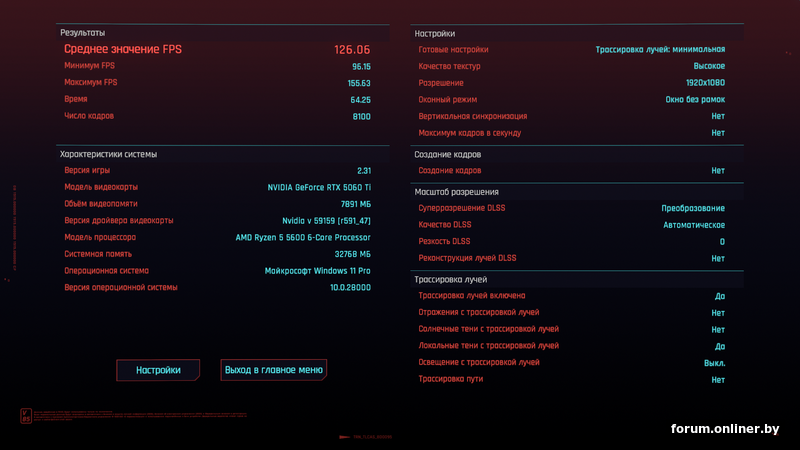800x450 pixels.
Task: Select the Среднее значение FPS label
Action: 122,49
